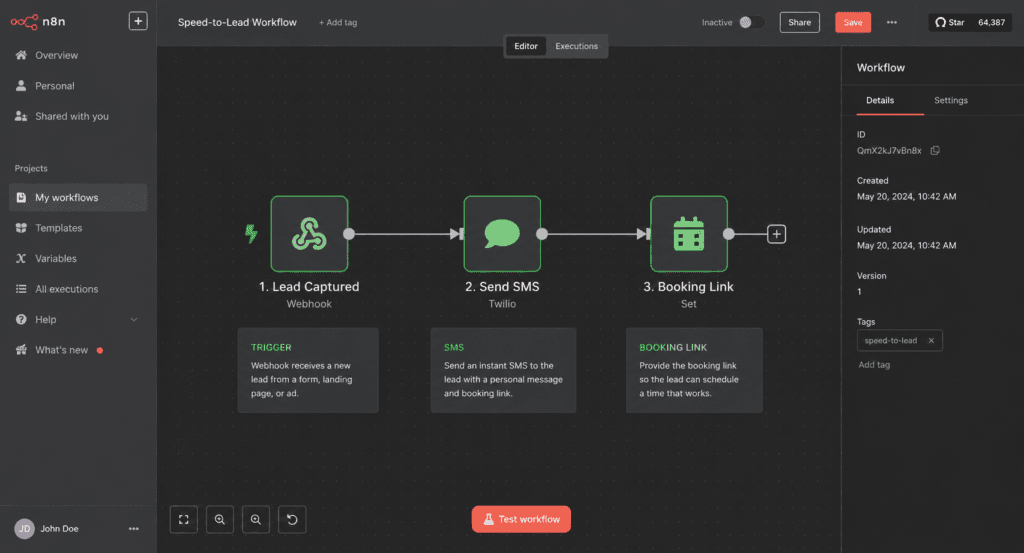Click the Help question mark icon
Viewport: 1024px width, 553px height.
pyautogui.click(x=21, y=319)
